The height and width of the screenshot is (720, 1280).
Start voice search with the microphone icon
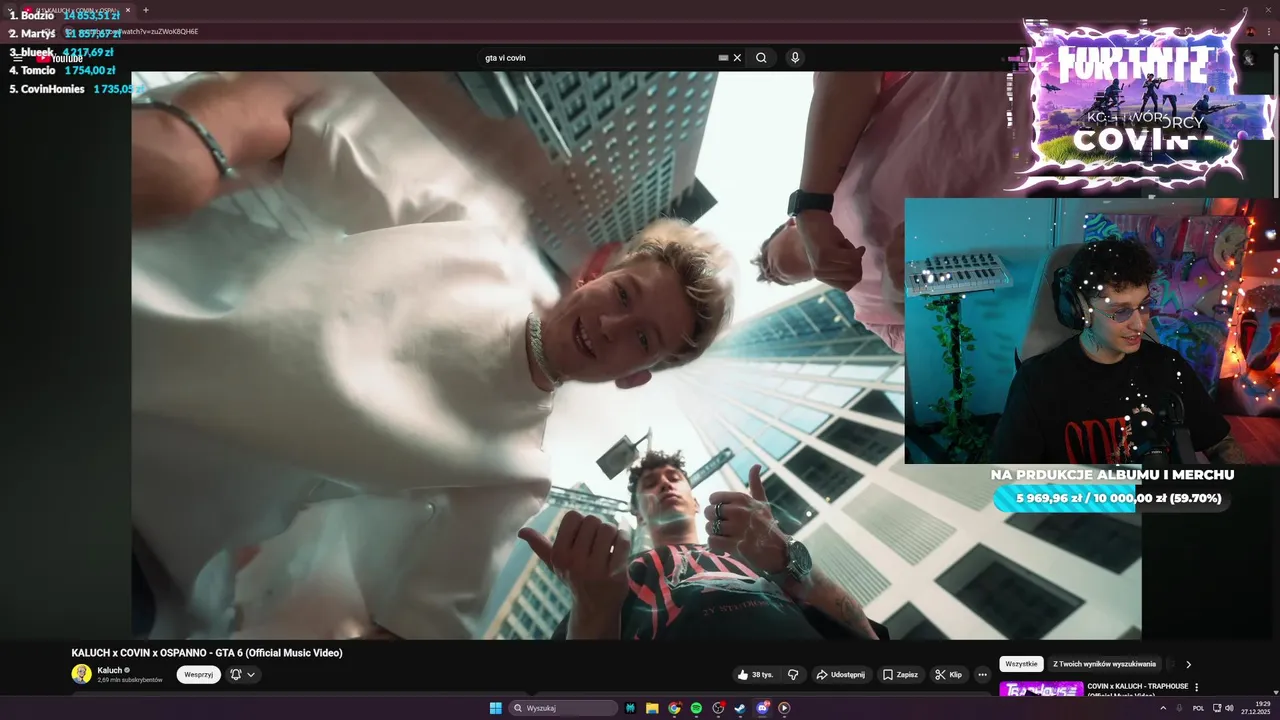pos(795,58)
